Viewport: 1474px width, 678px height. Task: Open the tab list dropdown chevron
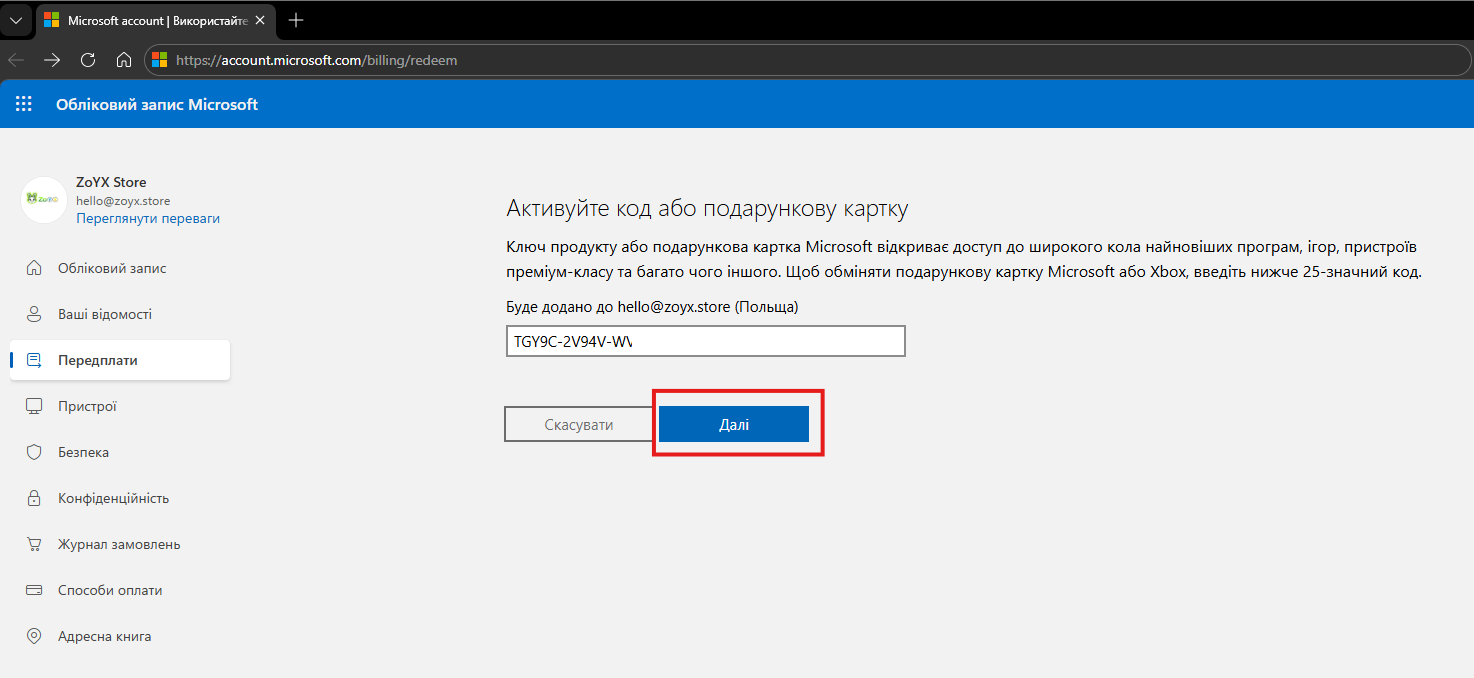(x=16, y=21)
